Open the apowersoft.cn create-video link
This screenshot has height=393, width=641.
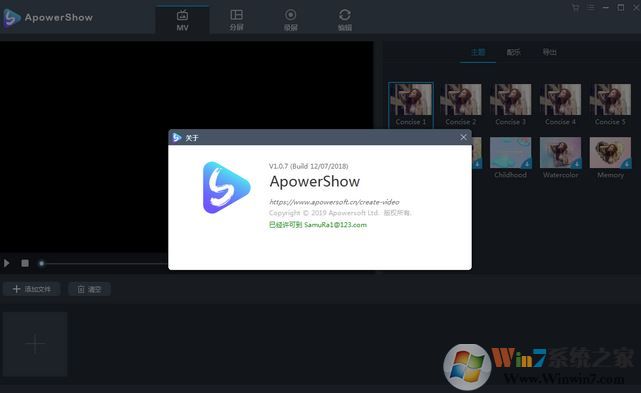pyautogui.click(x=334, y=202)
